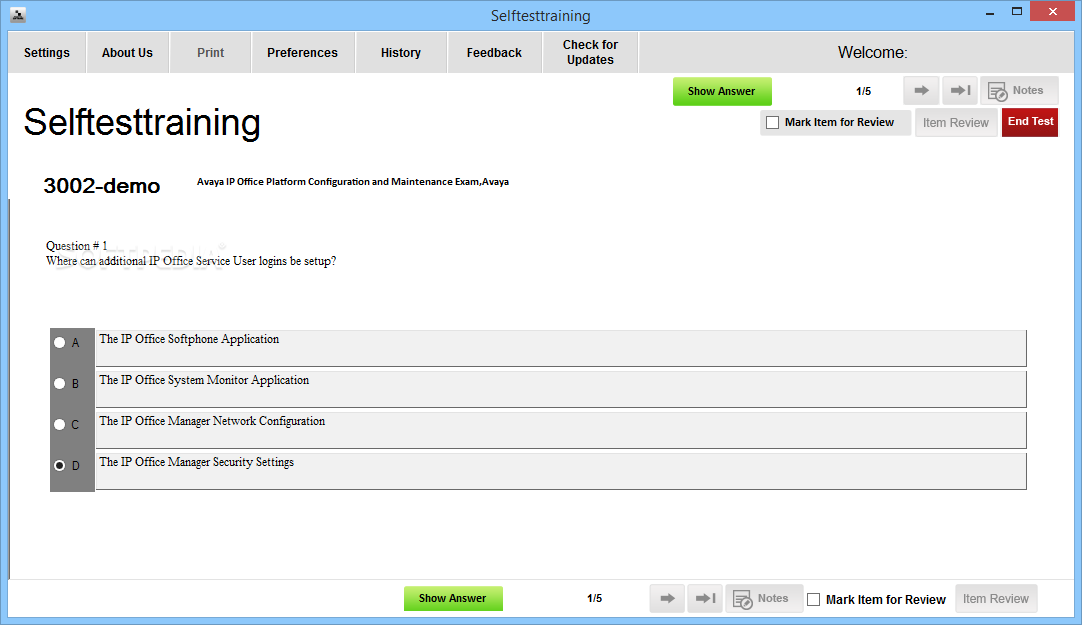Image resolution: width=1082 pixels, height=625 pixels.
Task: Minimize the Selftesttraining window
Action: pyautogui.click(x=990, y=12)
